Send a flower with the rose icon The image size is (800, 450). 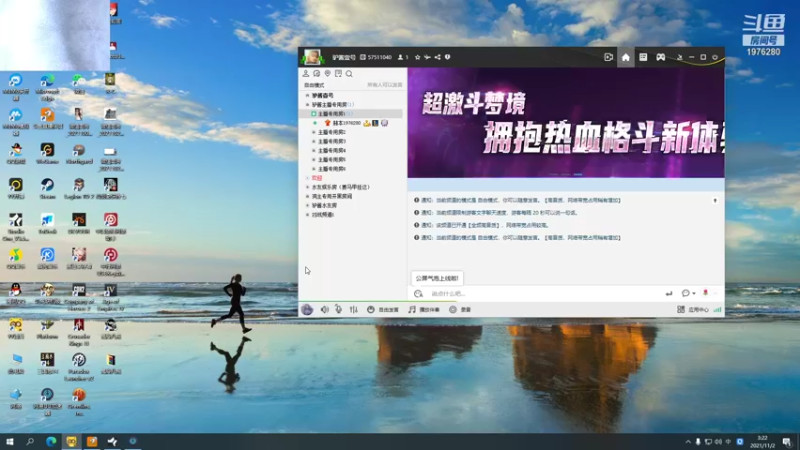705,293
